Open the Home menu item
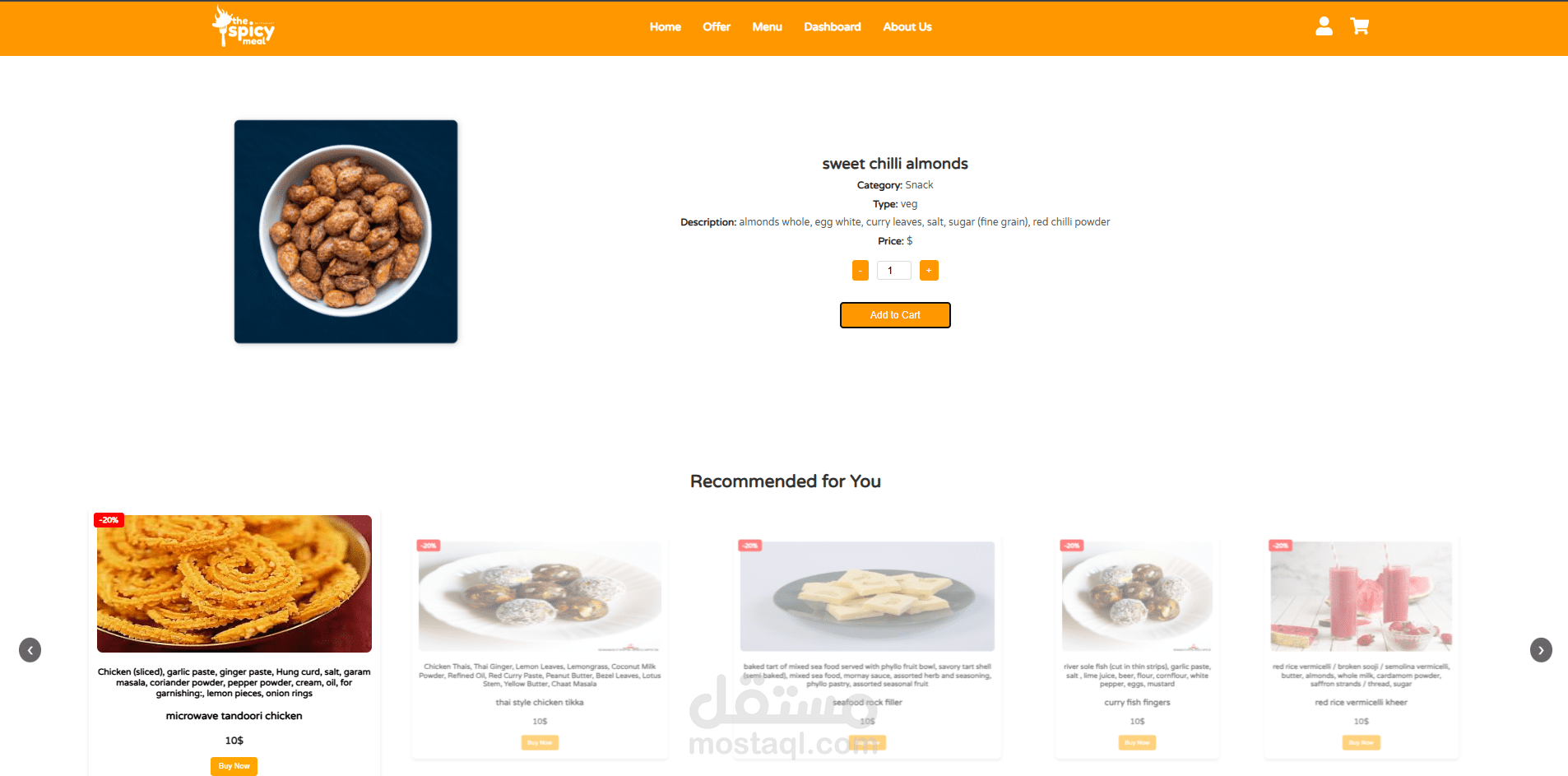Viewport: 1568px width, 776px height. (x=665, y=27)
